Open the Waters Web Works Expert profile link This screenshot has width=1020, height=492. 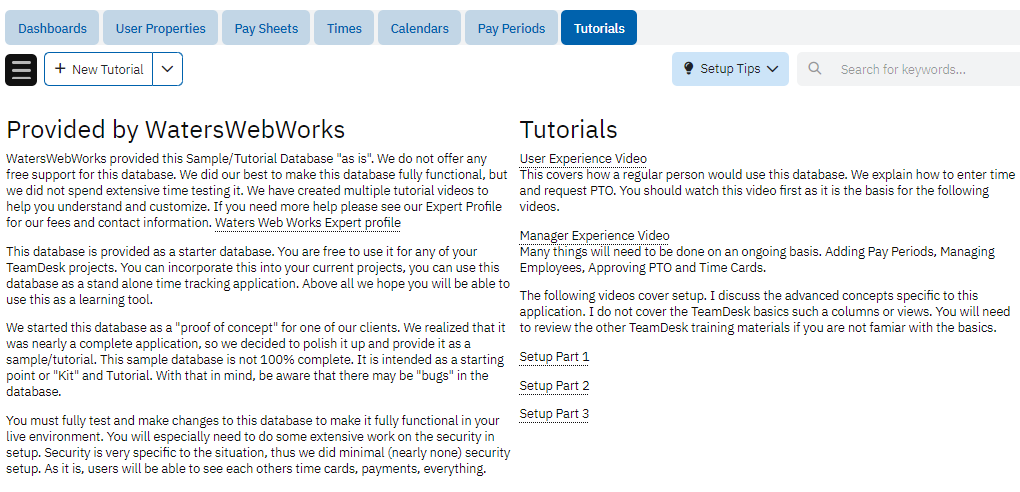308,223
